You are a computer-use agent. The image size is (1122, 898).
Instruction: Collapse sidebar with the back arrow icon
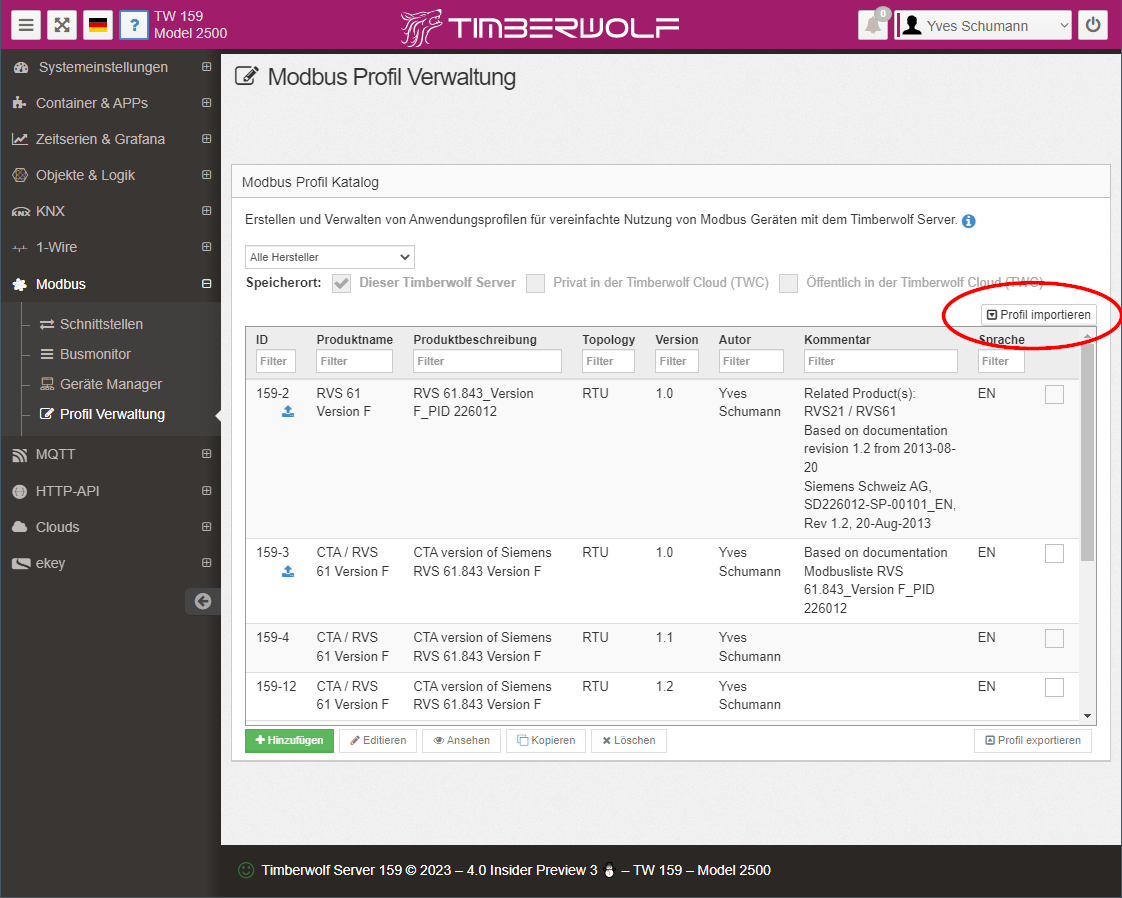[203, 601]
